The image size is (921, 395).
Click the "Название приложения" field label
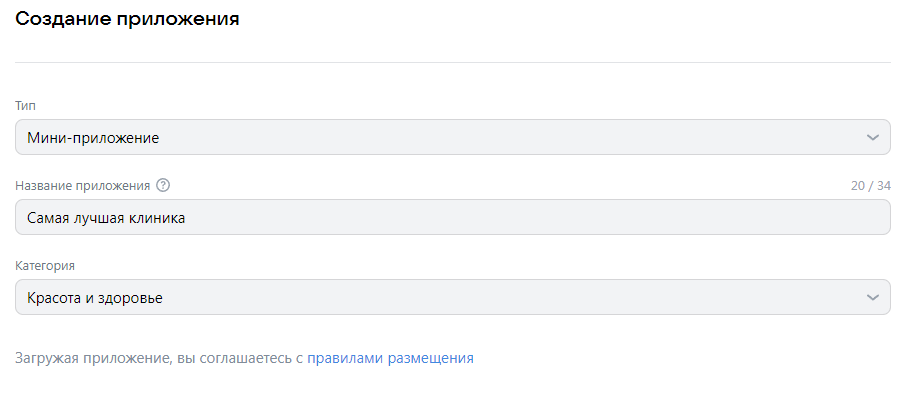(83, 186)
